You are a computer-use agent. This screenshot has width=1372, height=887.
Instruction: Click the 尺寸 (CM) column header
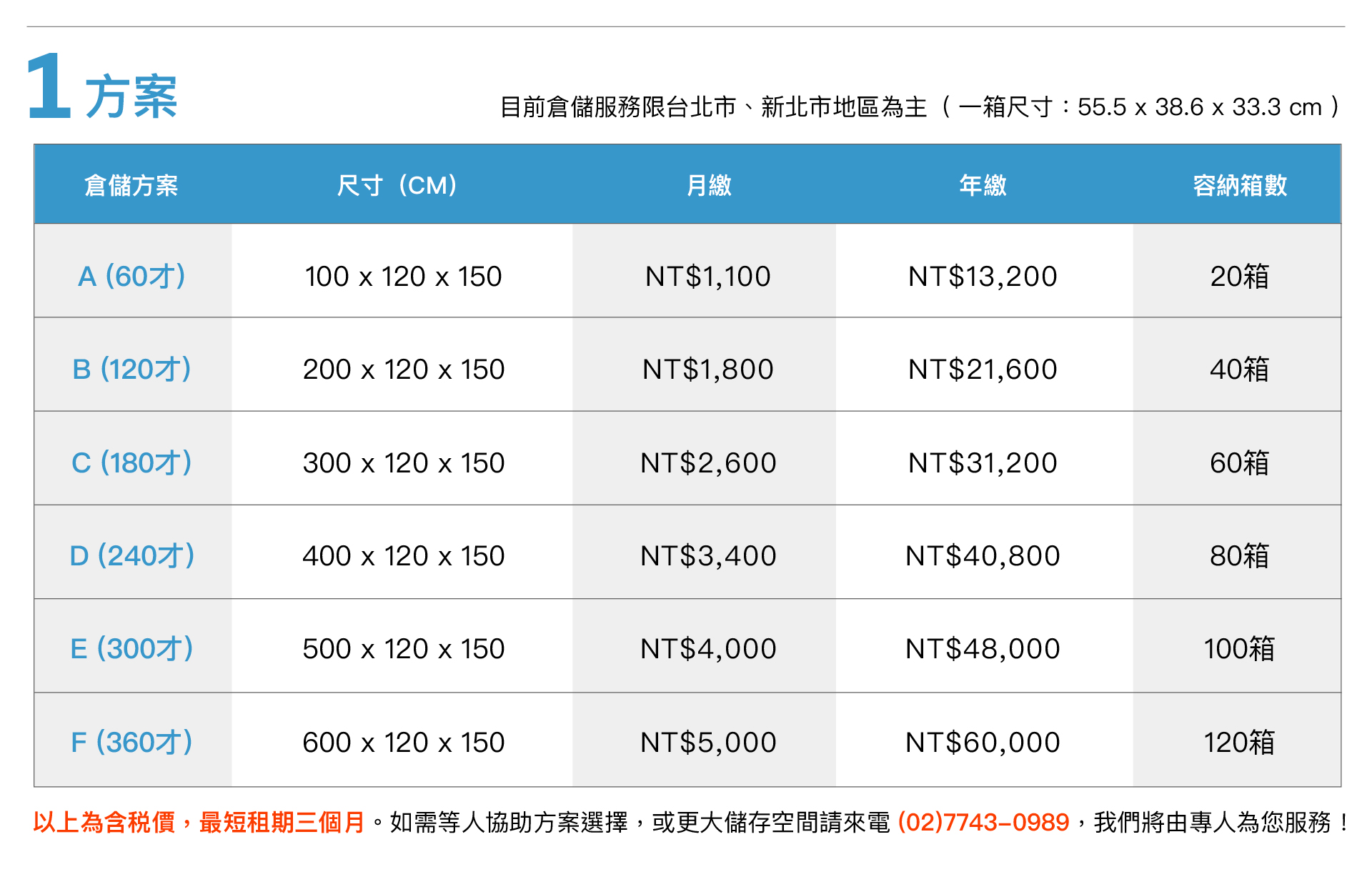tap(397, 185)
